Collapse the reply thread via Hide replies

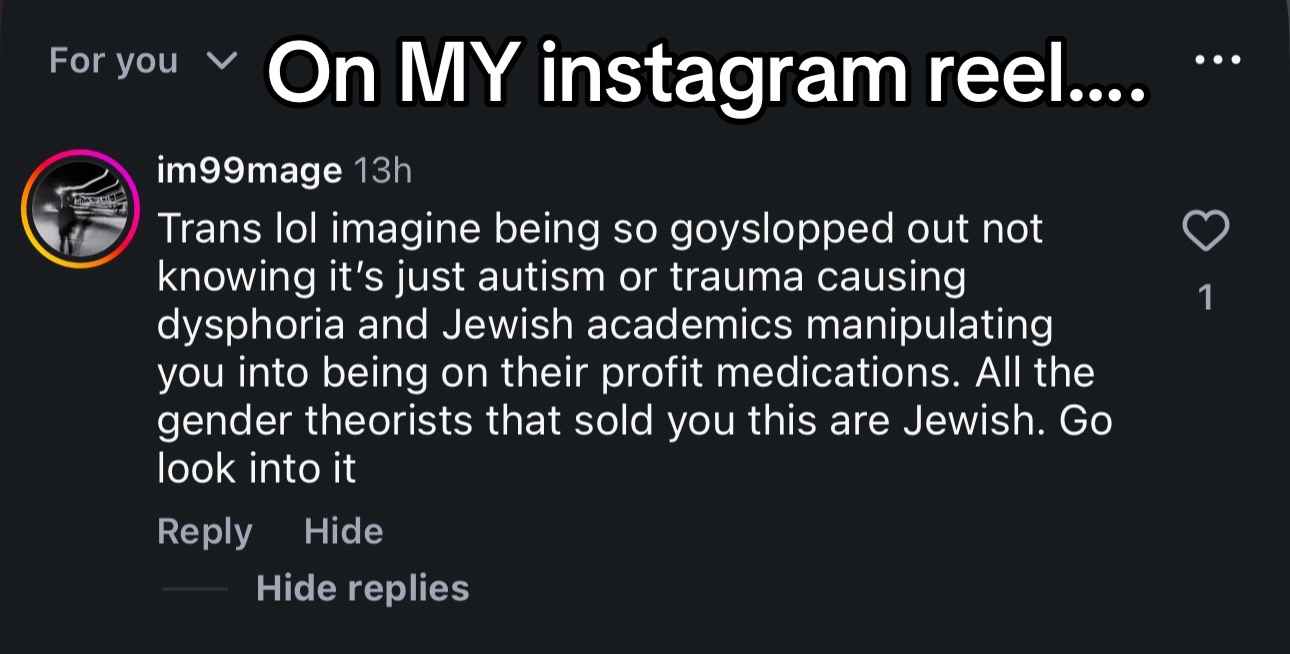[x=362, y=588]
